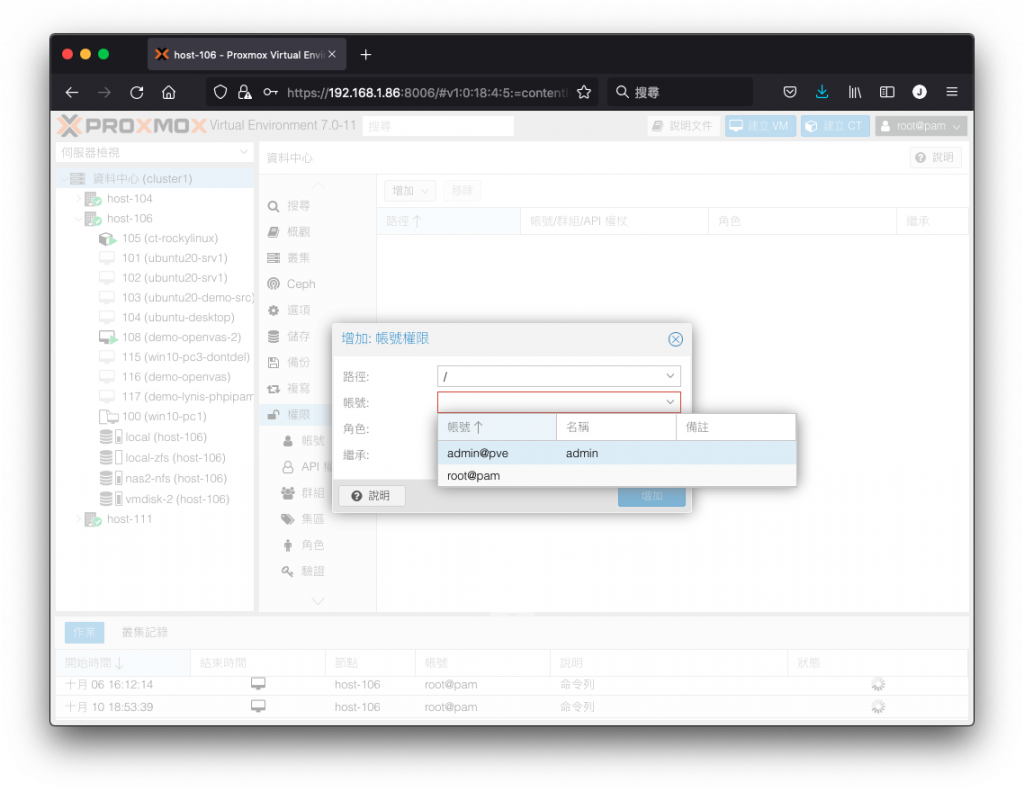
Task: Open the 說明文件 documentation button
Action: (x=683, y=126)
